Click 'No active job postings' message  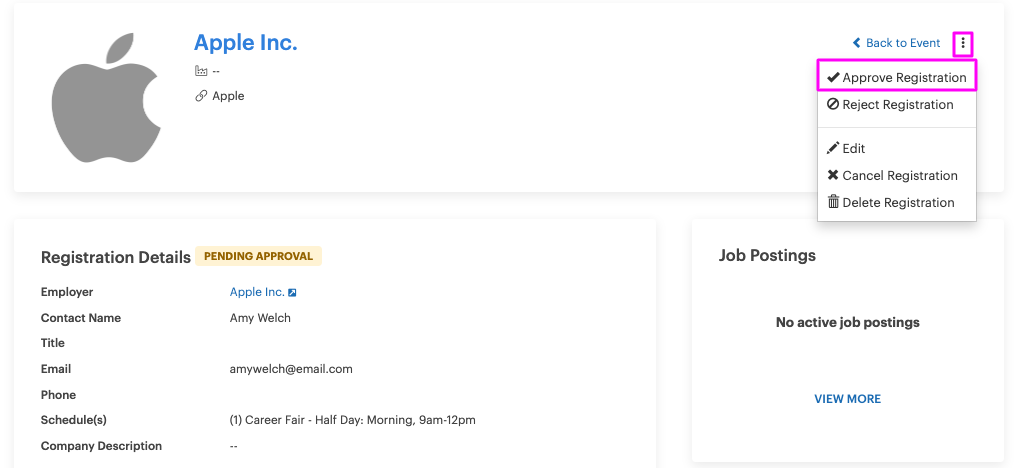pyautogui.click(x=848, y=322)
